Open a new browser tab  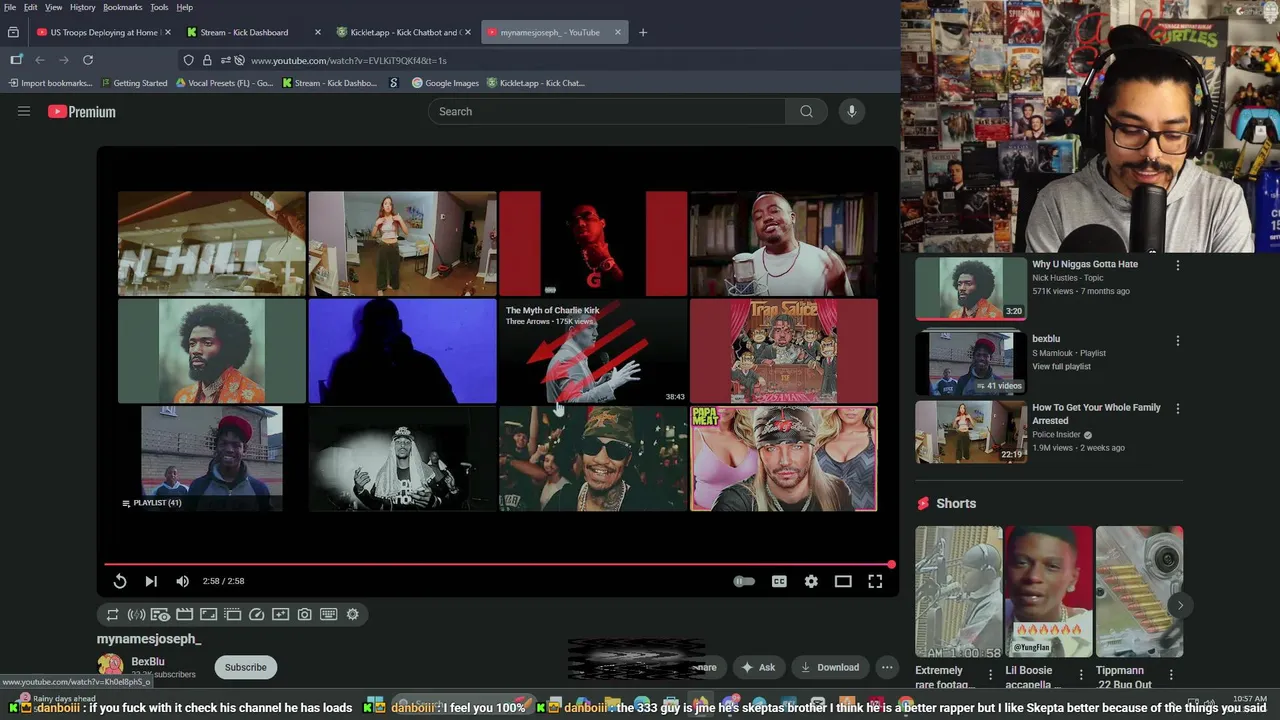click(643, 32)
